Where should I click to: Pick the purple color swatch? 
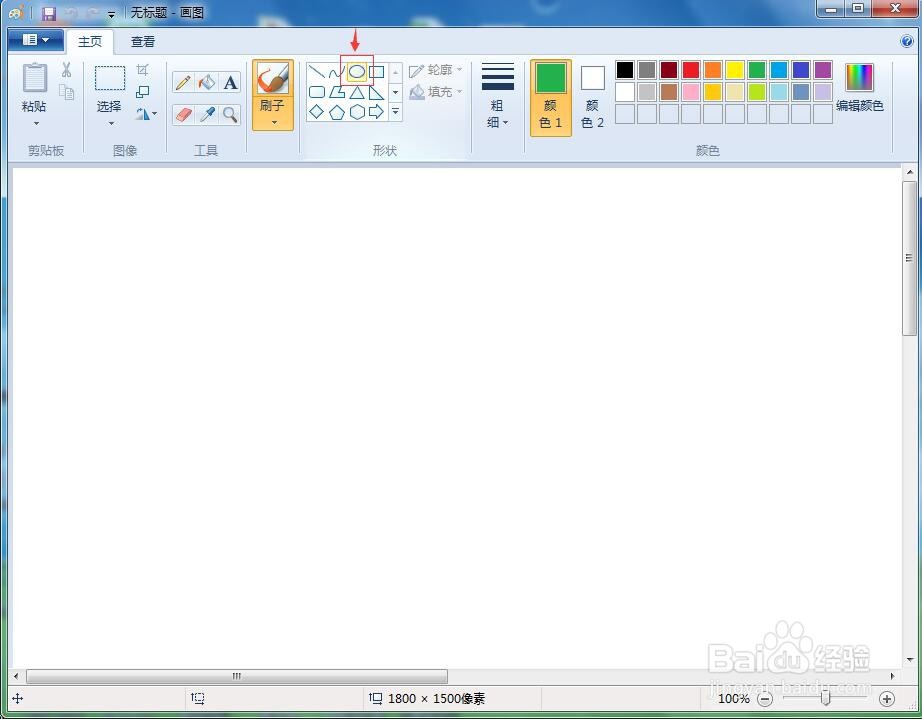[x=823, y=70]
